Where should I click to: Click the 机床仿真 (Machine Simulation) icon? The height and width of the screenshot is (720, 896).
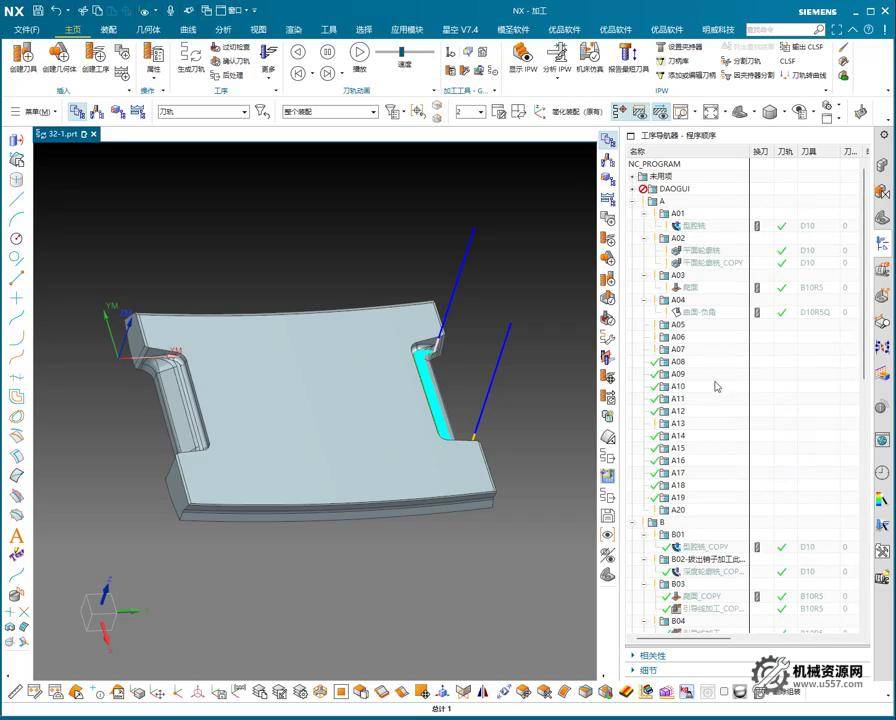[x=590, y=54]
